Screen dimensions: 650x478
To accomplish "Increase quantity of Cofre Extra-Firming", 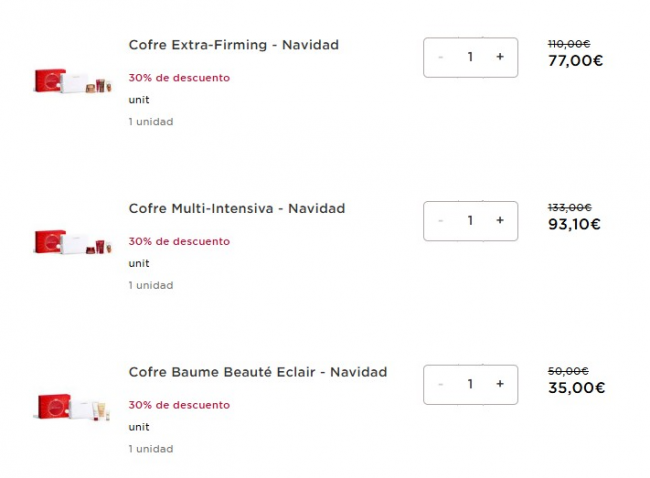I will [499, 57].
